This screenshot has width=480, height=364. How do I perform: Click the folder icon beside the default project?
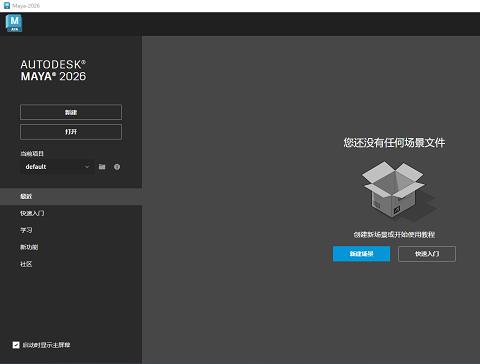(102, 167)
